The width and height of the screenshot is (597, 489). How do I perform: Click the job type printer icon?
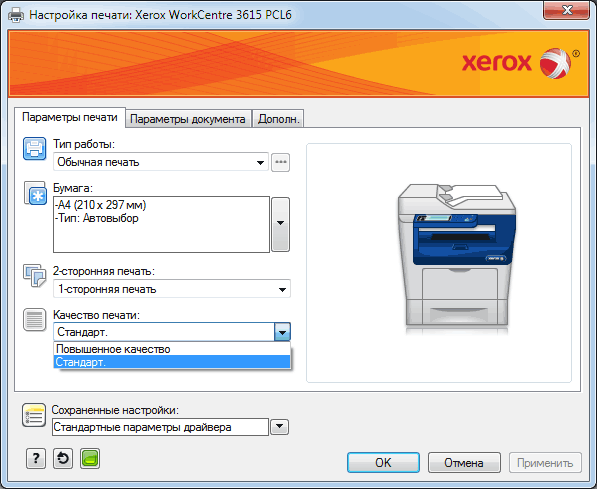[34, 149]
